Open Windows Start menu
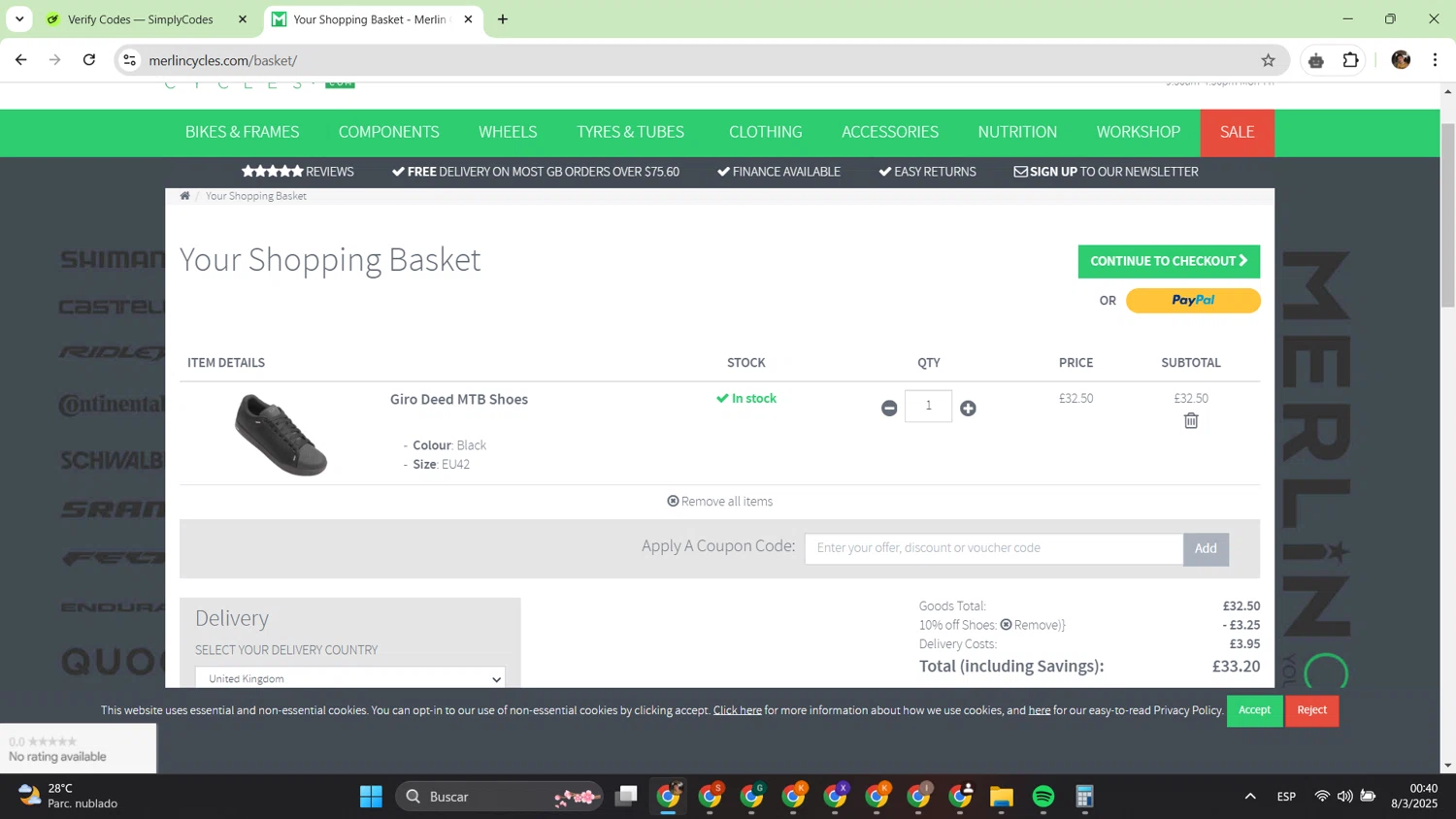Viewport: 1456px width, 819px height. click(x=371, y=797)
